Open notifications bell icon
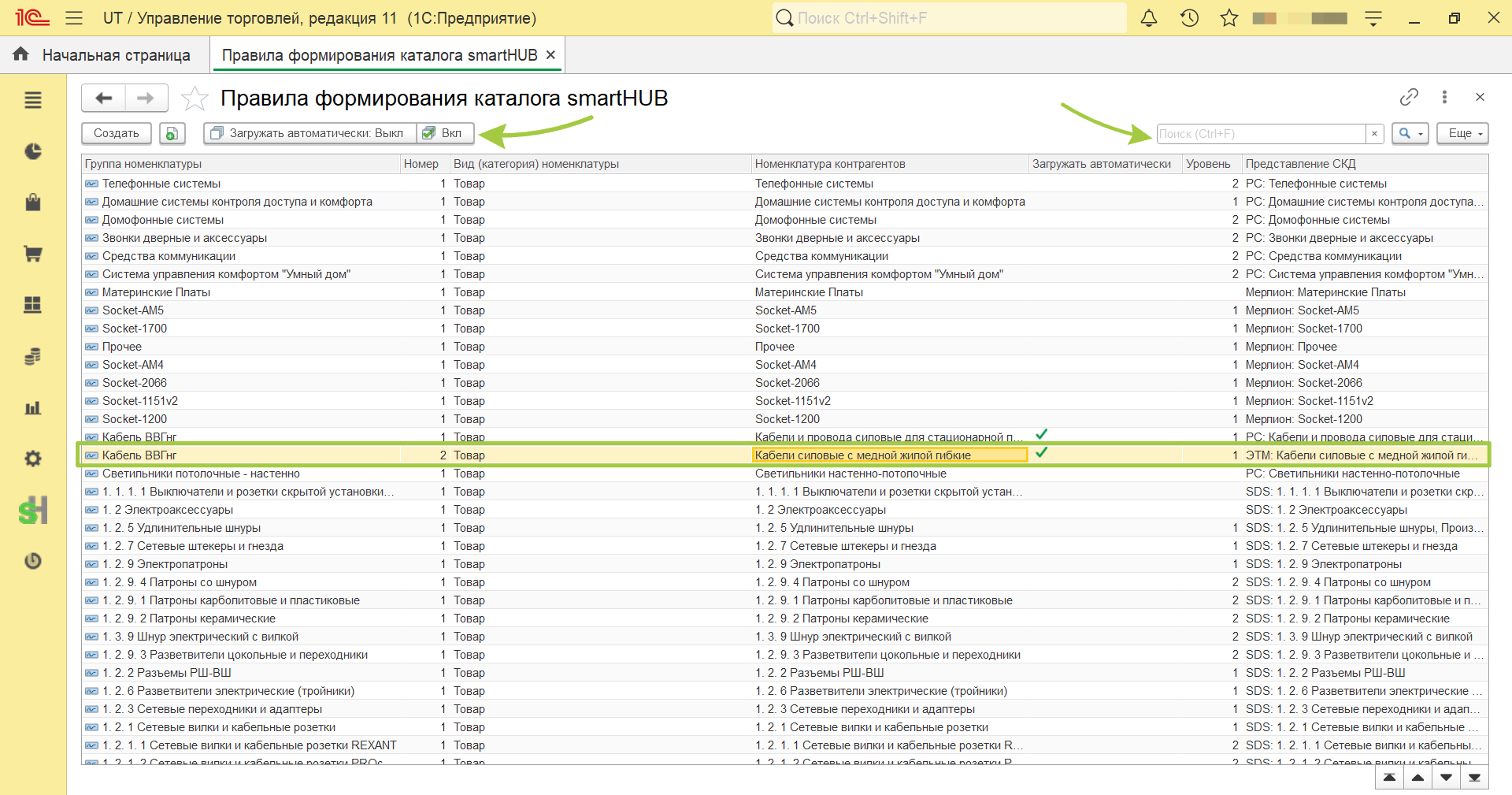1512x795 pixels. pyautogui.click(x=1149, y=18)
